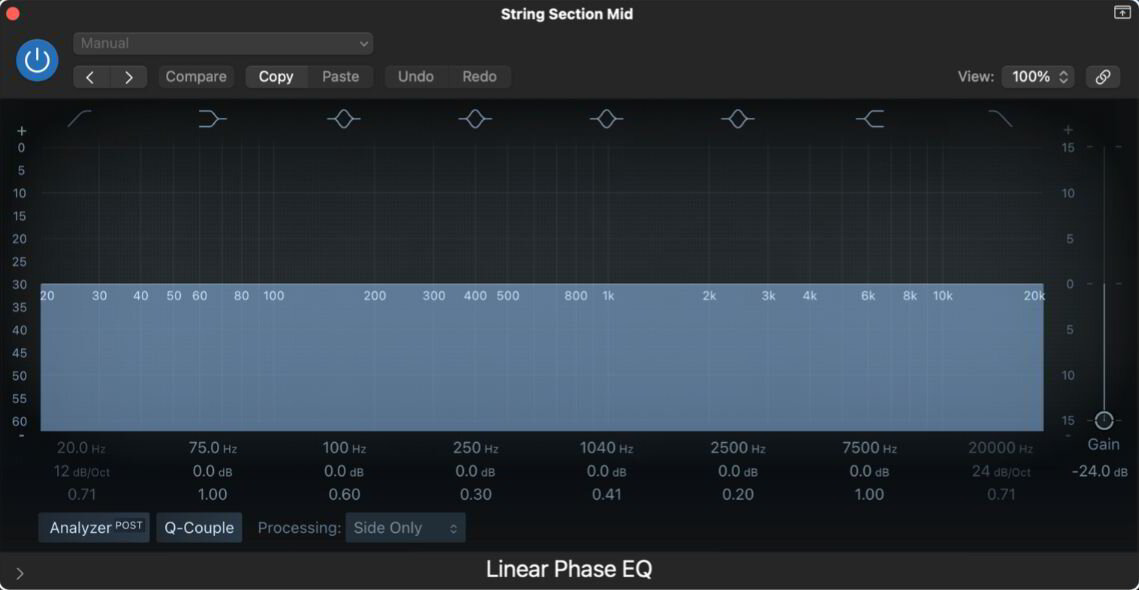
Task: Go to previous preset arrow
Action: [x=92, y=77]
